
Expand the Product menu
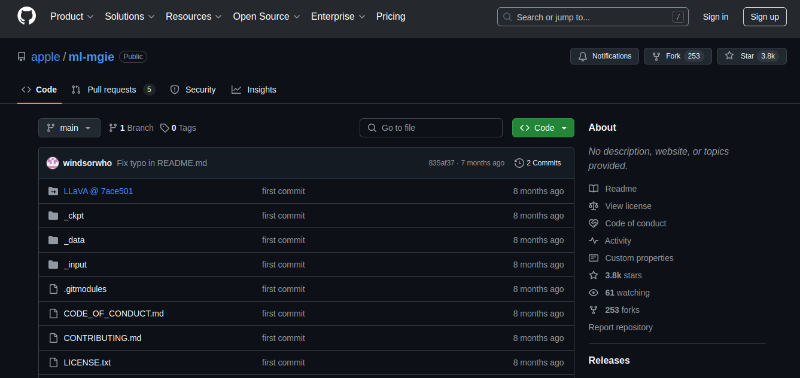coord(72,16)
